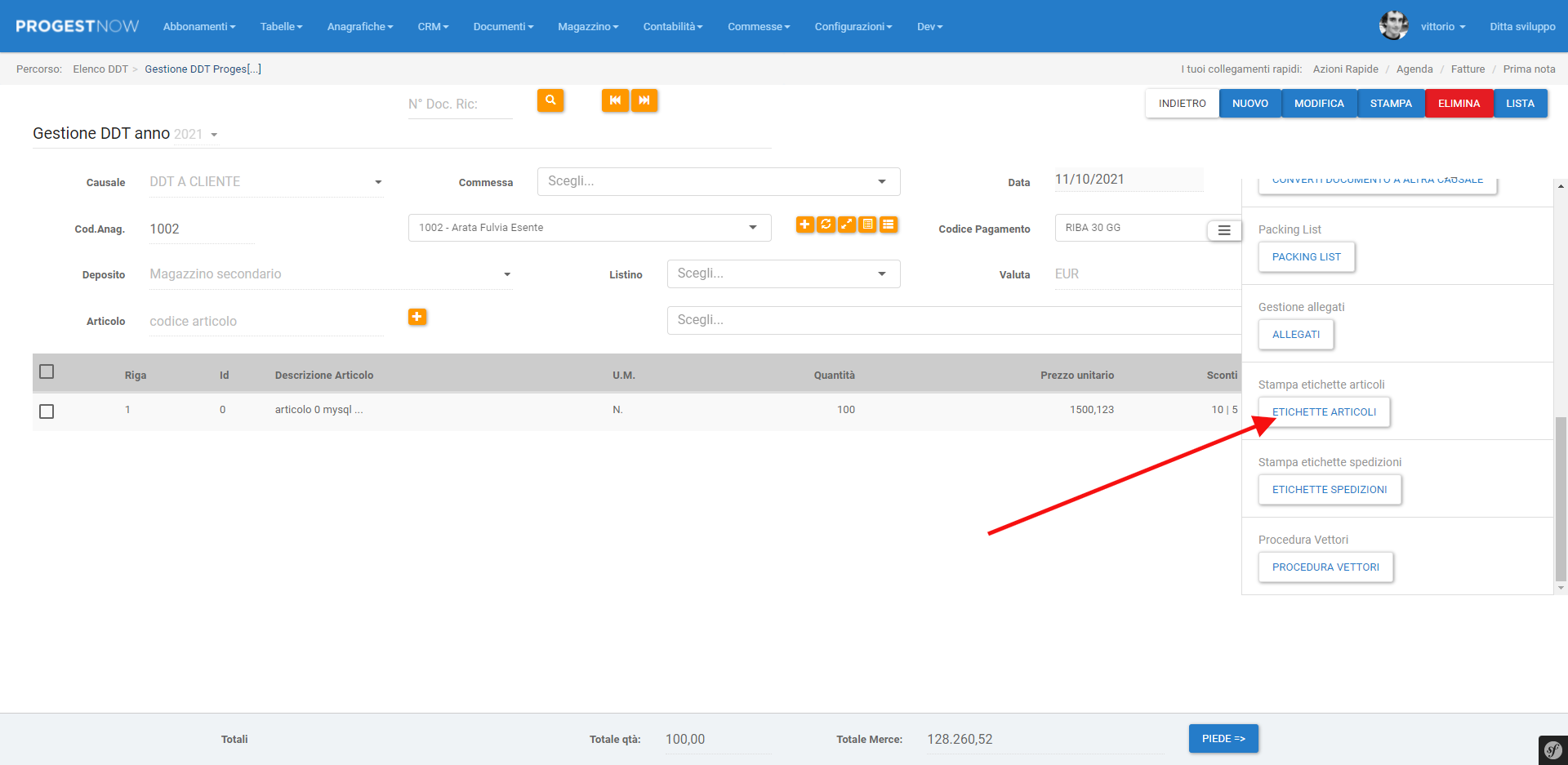Open the Magazzino menu

[587, 27]
